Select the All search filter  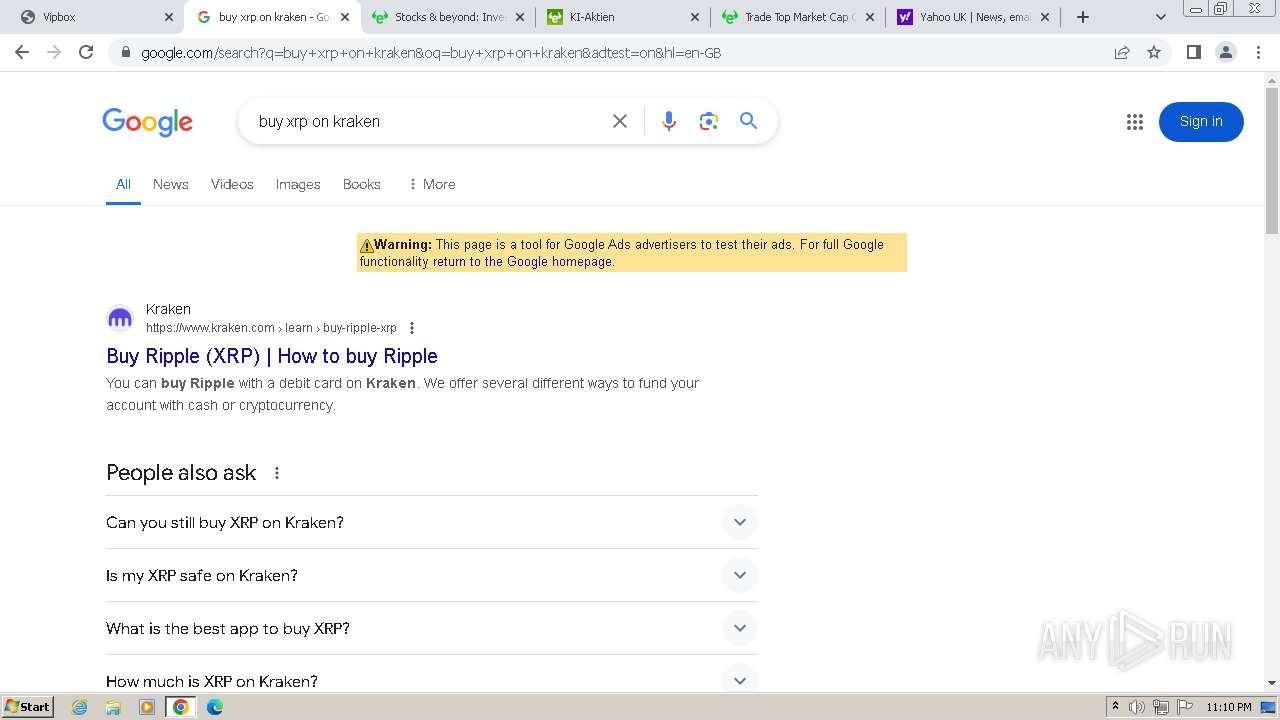pyautogui.click(x=123, y=184)
